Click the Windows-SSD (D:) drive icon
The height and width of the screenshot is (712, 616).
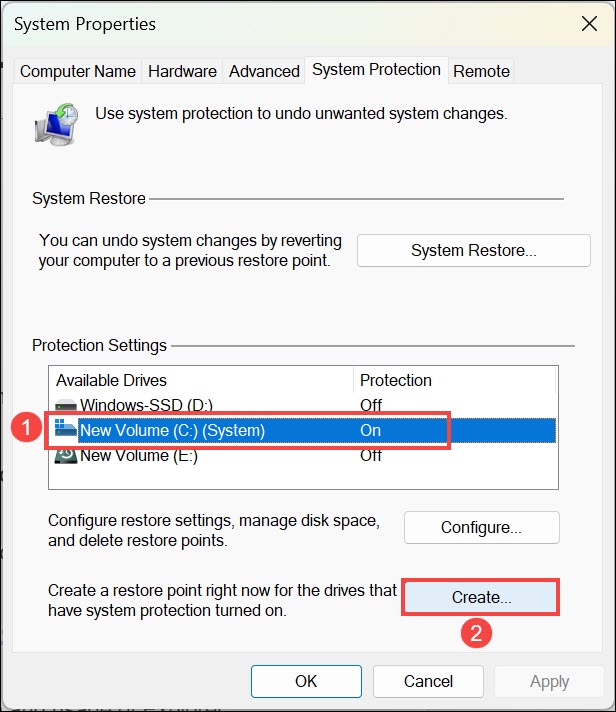click(x=66, y=405)
